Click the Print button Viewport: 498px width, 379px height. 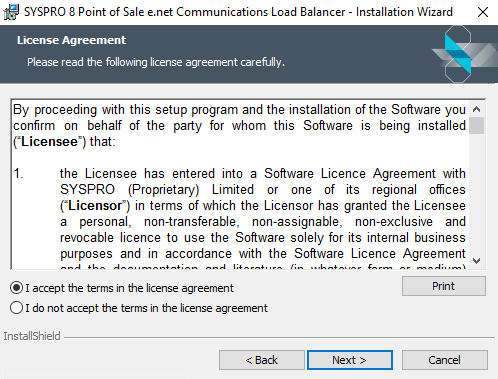(x=444, y=286)
